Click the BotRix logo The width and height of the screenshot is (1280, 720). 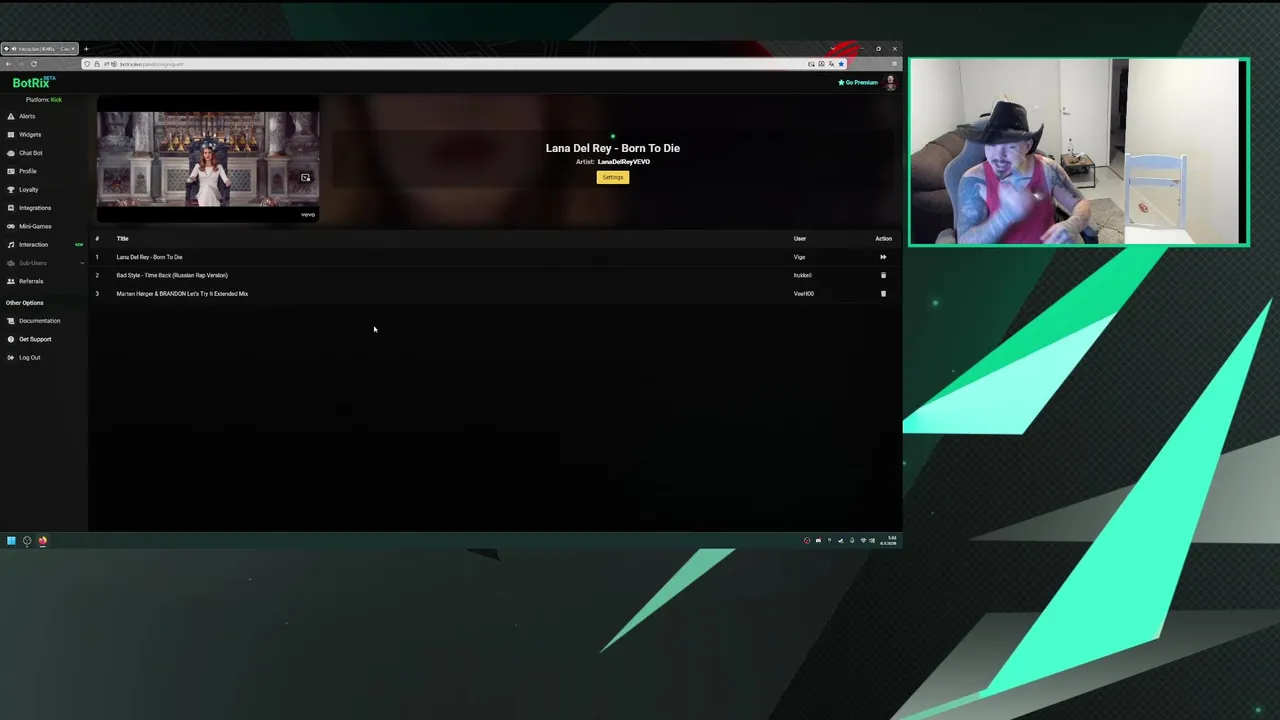point(33,83)
